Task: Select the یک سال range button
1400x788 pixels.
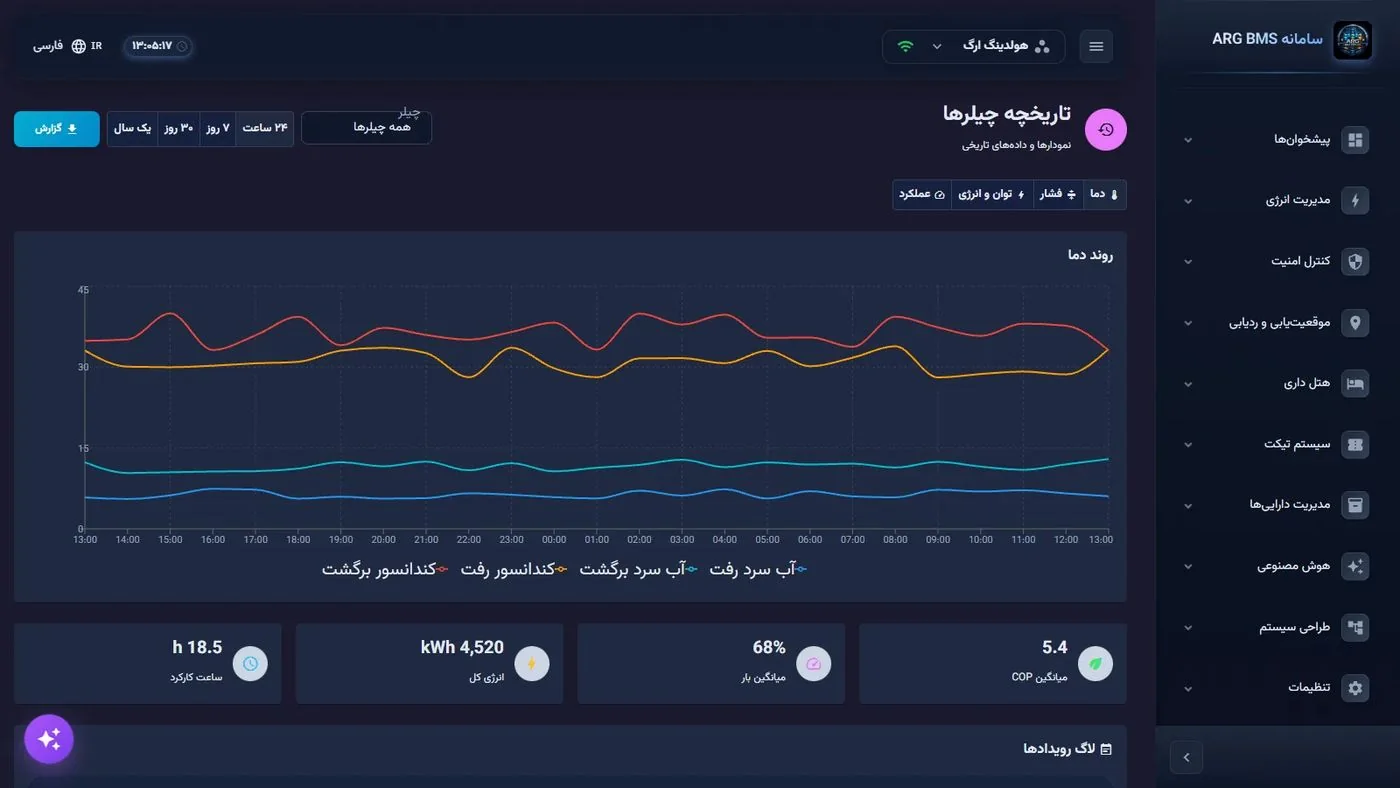Action: [x=133, y=129]
